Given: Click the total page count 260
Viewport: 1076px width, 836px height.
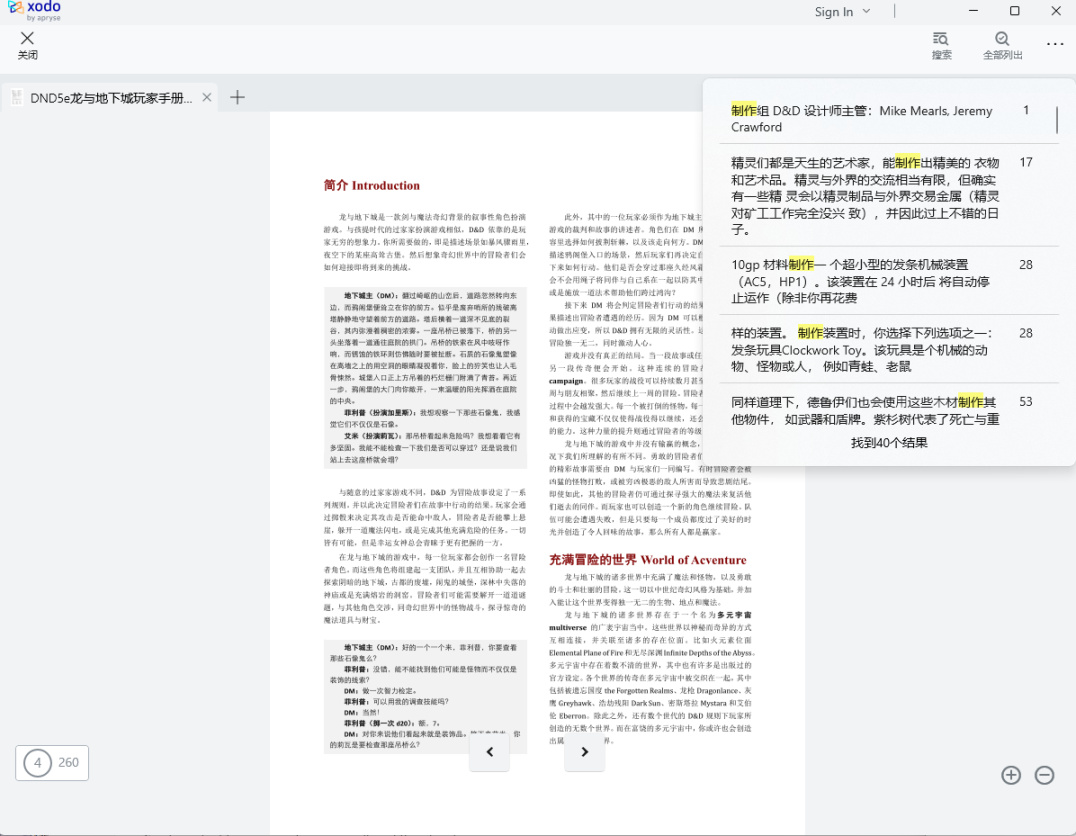Looking at the screenshot, I should pyautogui.click(x=69, y=763).
